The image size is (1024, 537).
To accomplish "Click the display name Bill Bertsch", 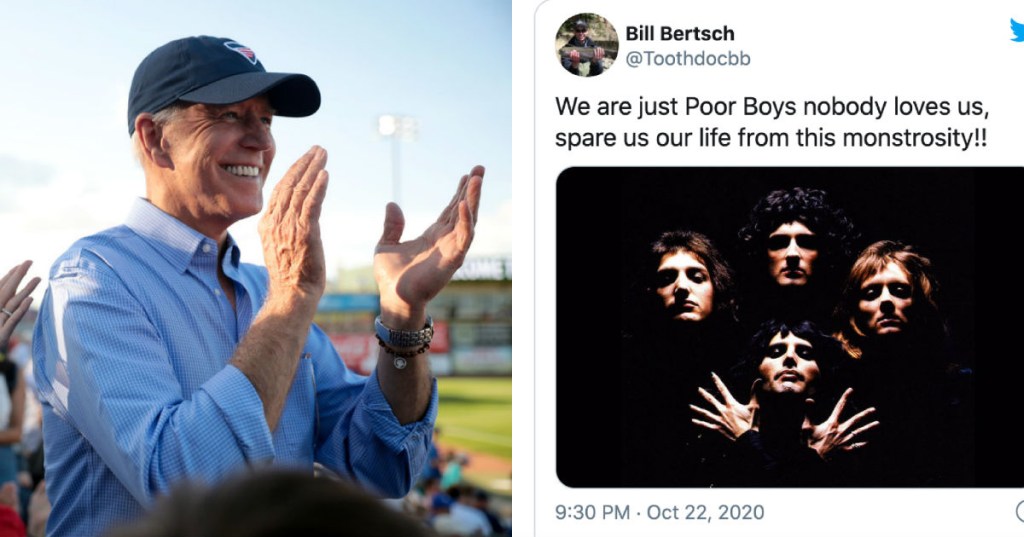I will coord(678,33).
